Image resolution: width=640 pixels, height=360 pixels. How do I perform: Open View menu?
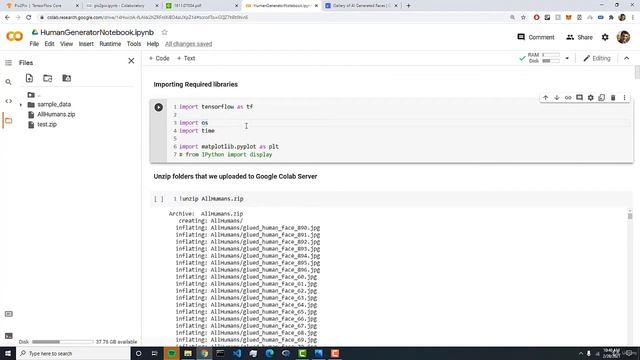coord(67,44)
